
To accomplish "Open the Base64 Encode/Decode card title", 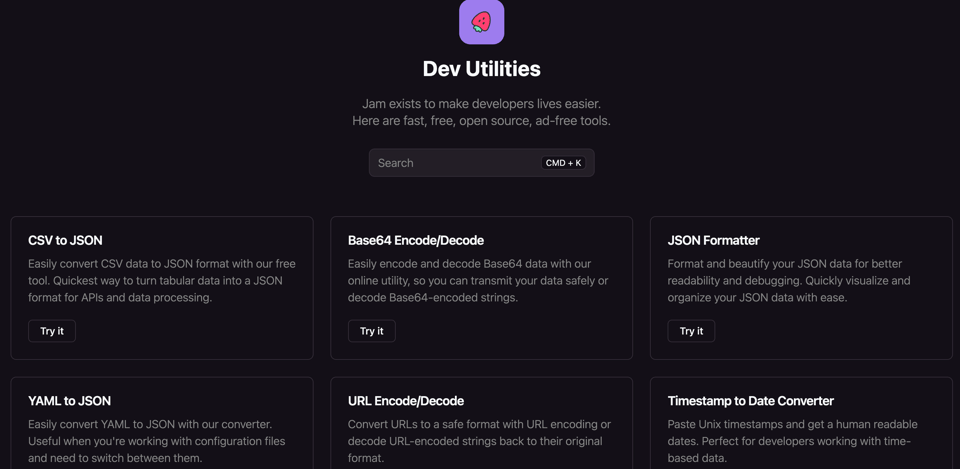I will click(x=415, y=240).
